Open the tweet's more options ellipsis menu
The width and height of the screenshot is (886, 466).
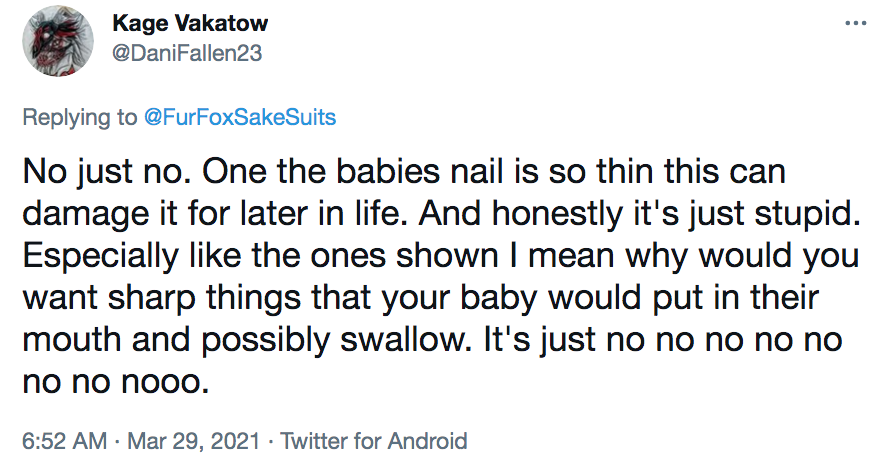853,22
